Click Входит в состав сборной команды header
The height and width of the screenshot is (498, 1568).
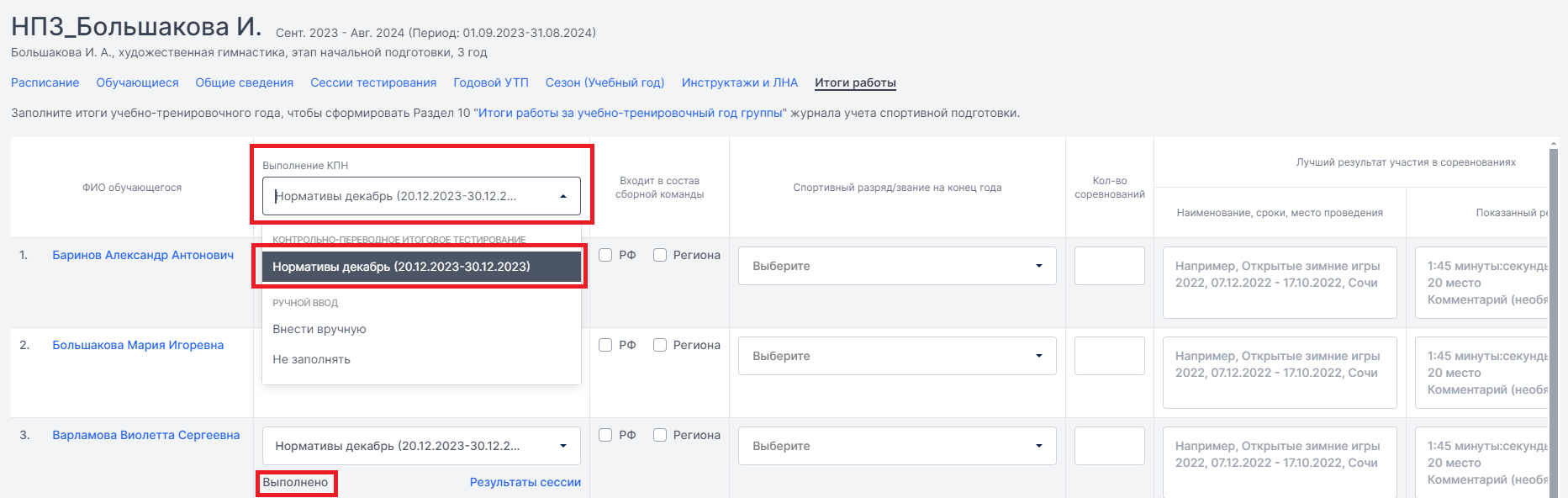pyautogui.click(x=660, y=188)
